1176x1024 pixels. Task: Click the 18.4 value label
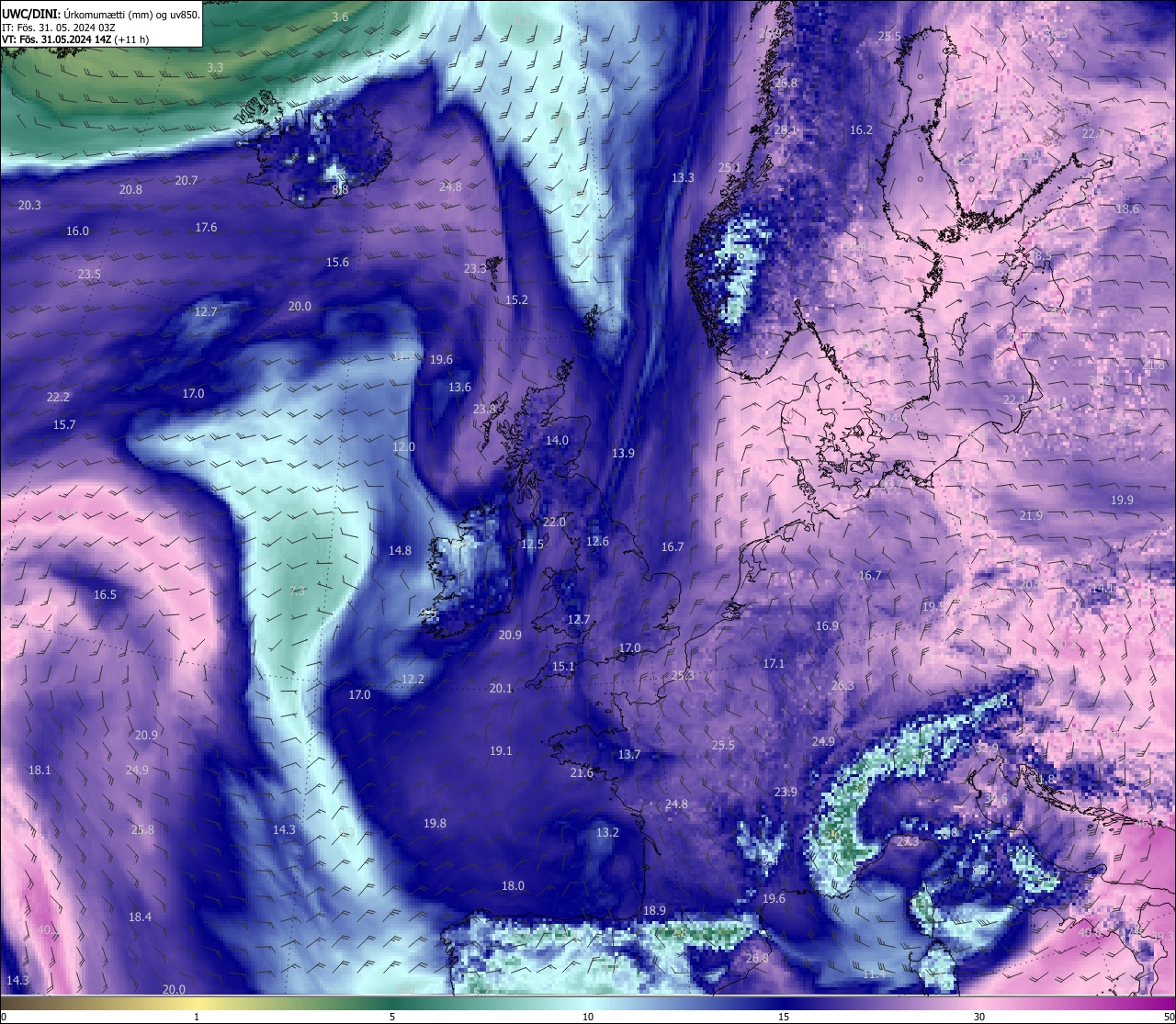click(x=140, y=917)
